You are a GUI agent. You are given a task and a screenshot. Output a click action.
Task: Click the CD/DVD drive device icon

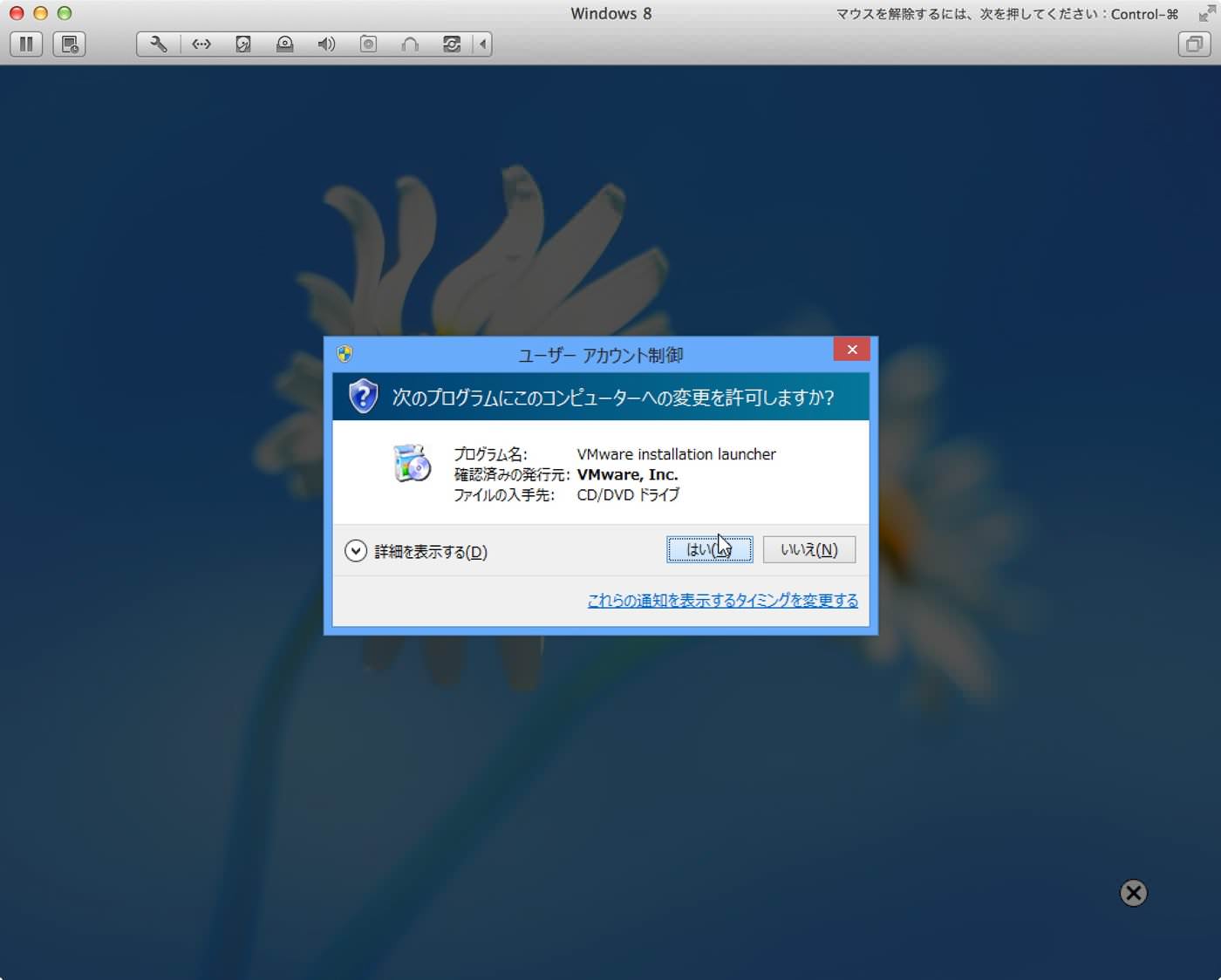284,44
